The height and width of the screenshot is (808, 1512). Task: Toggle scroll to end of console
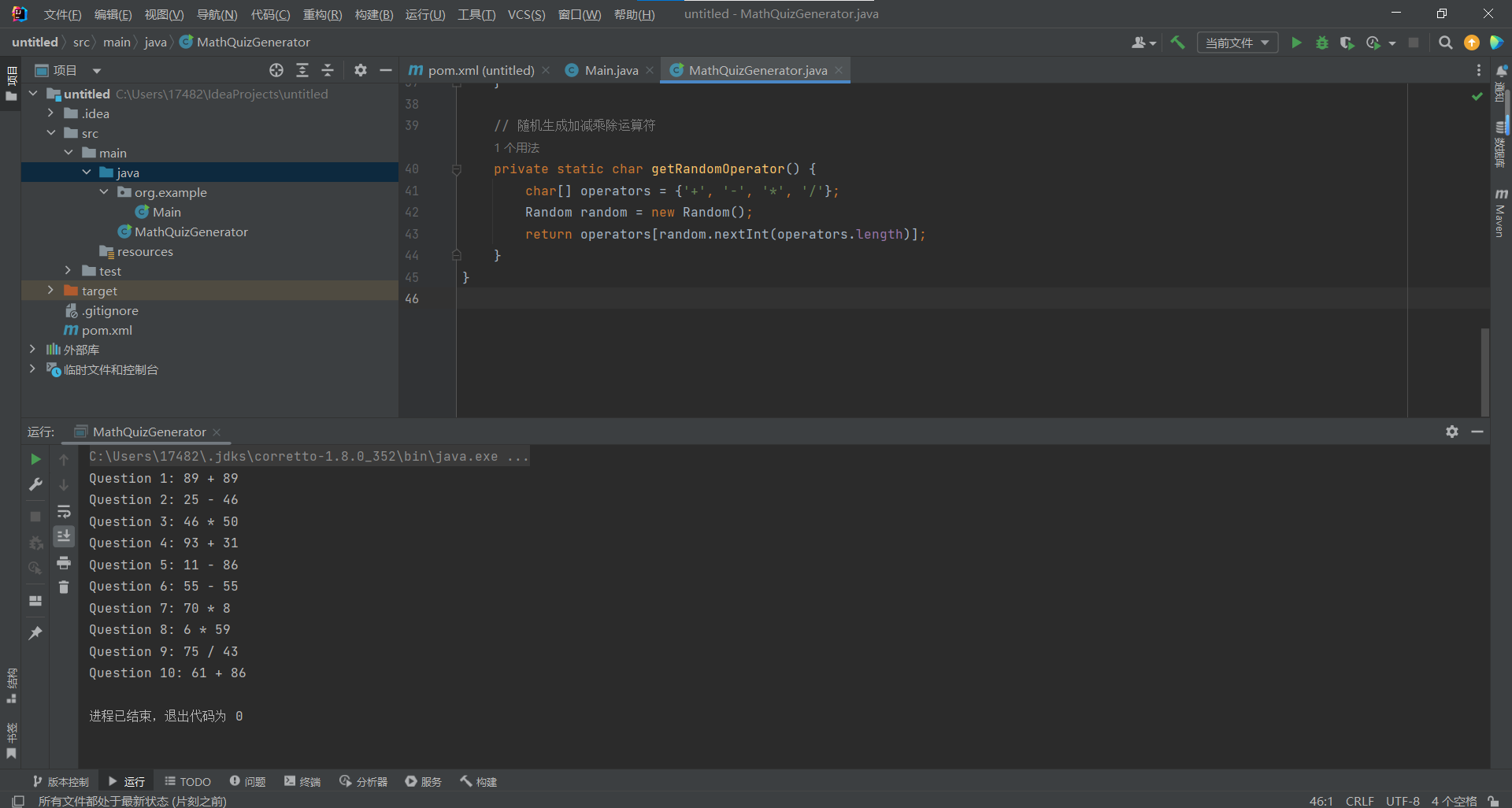[64, 536]
